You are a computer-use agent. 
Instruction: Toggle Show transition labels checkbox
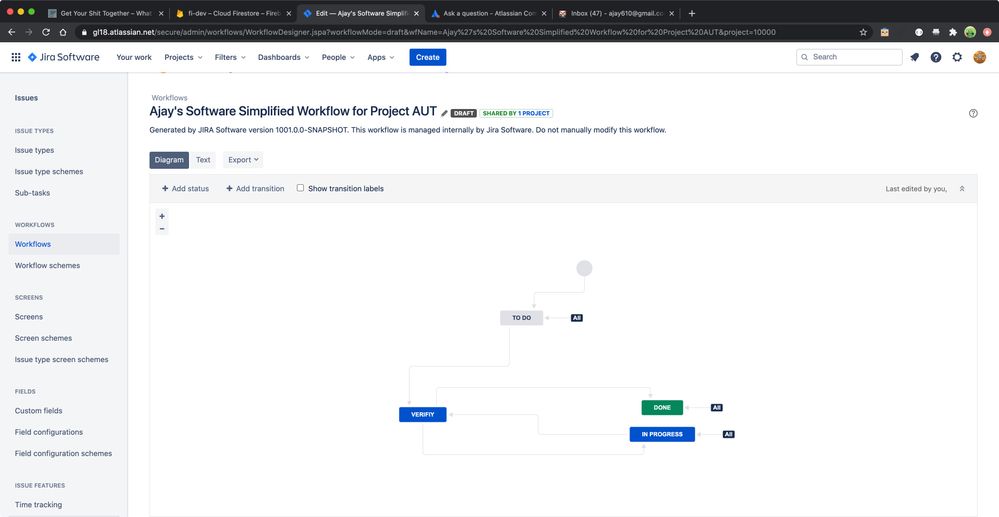[x=300, y=188]
